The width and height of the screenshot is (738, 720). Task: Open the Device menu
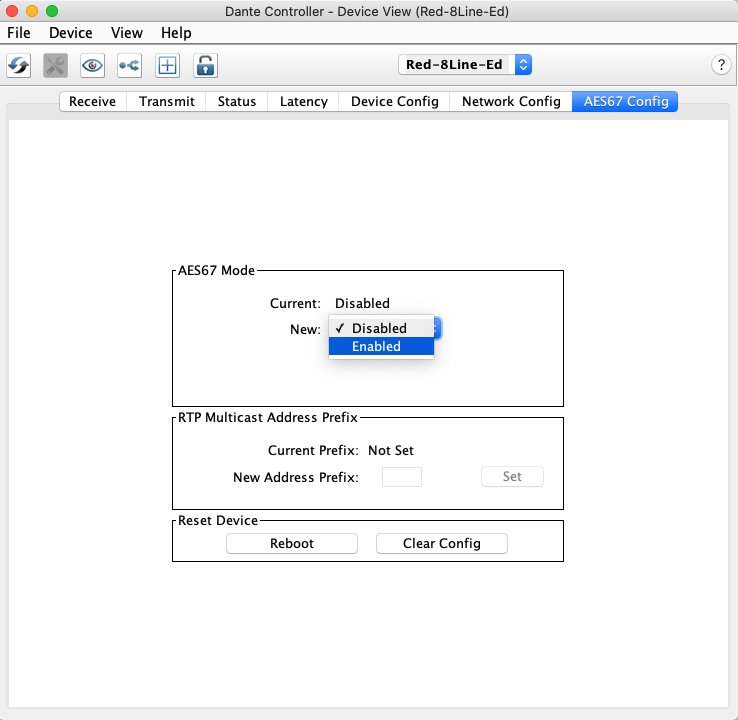[70, 33]
